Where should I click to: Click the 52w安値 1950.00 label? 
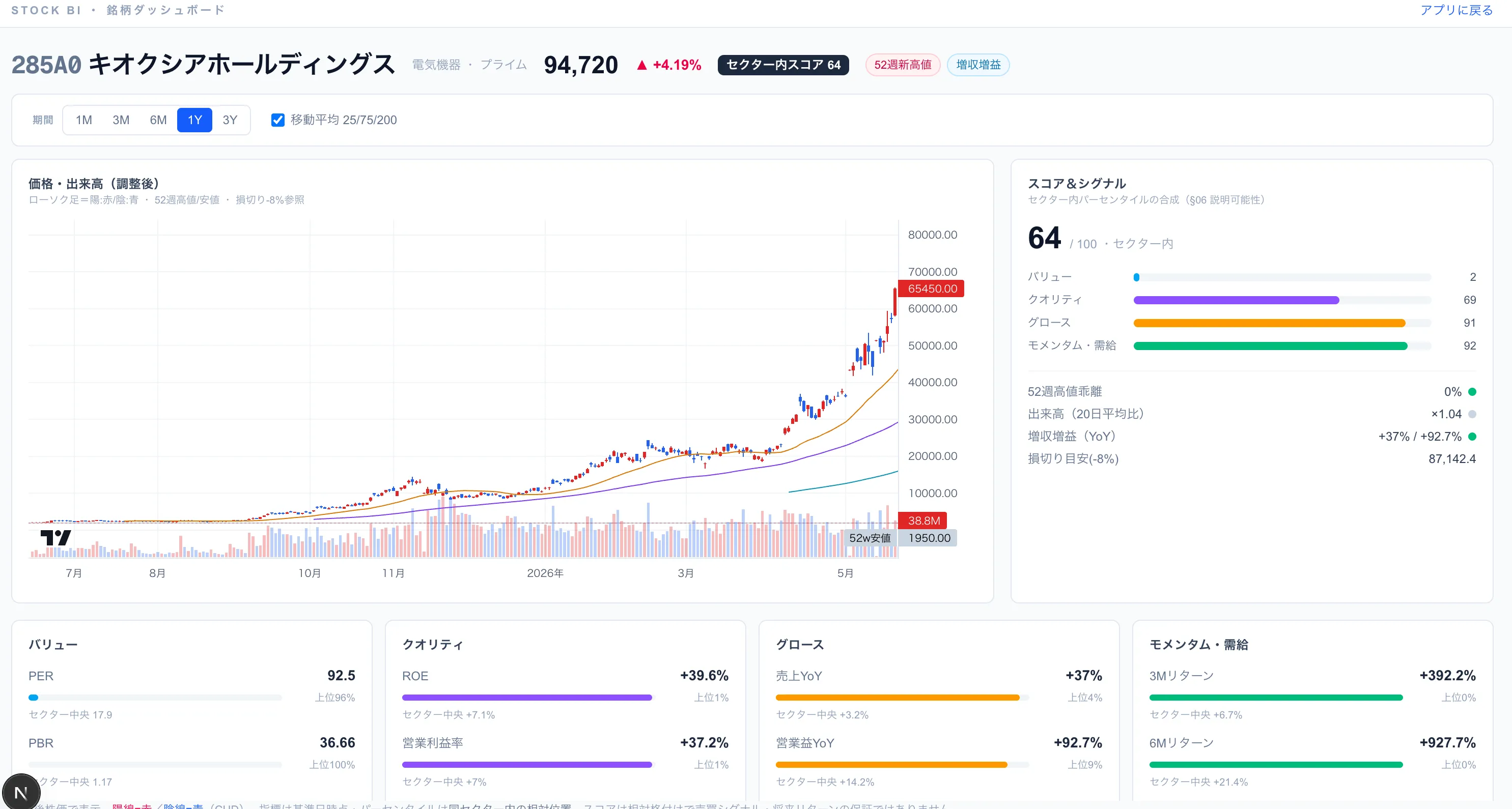[x=901, y=538]
